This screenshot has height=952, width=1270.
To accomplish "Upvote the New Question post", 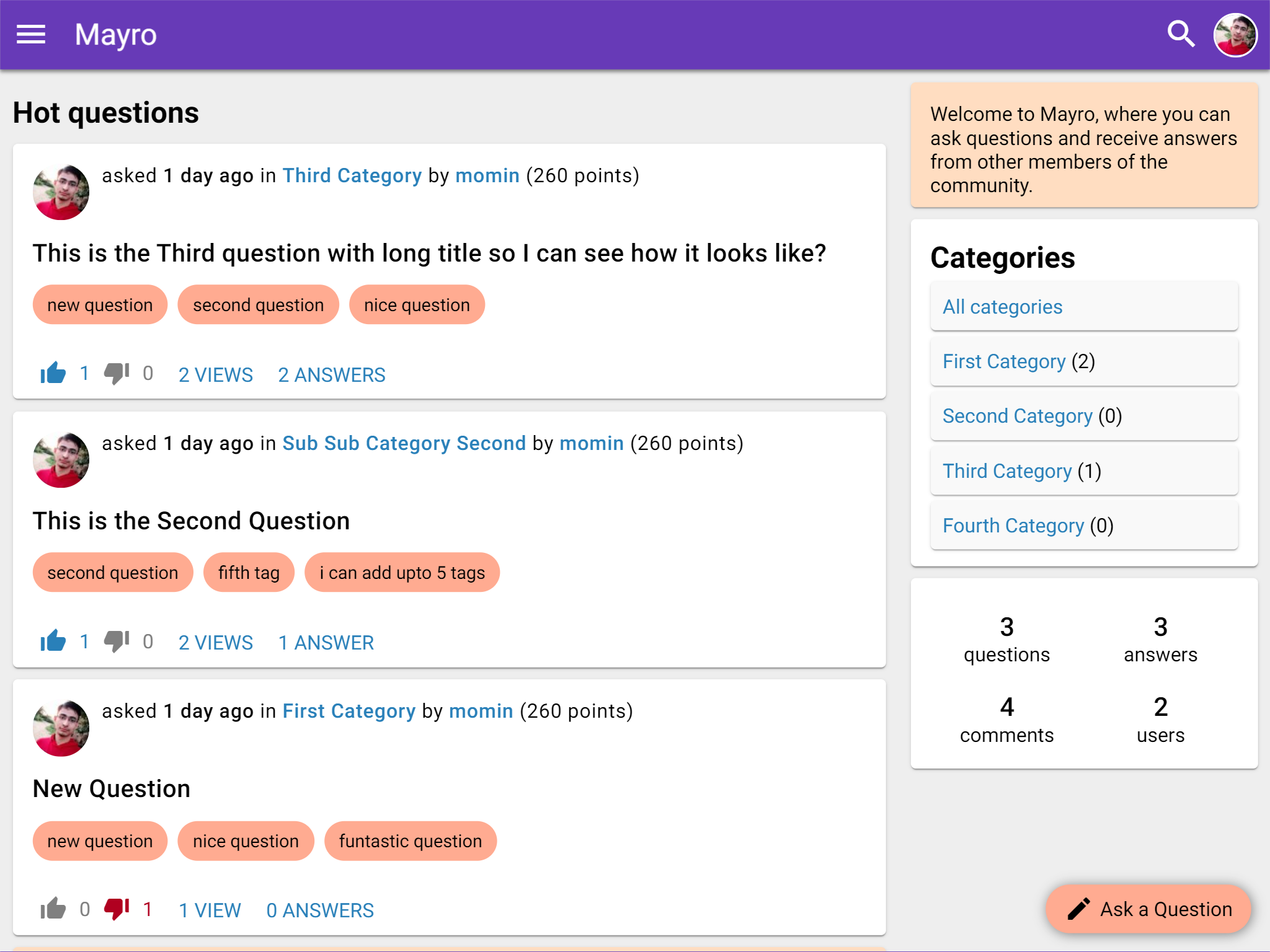I will (x=53, y=909).
